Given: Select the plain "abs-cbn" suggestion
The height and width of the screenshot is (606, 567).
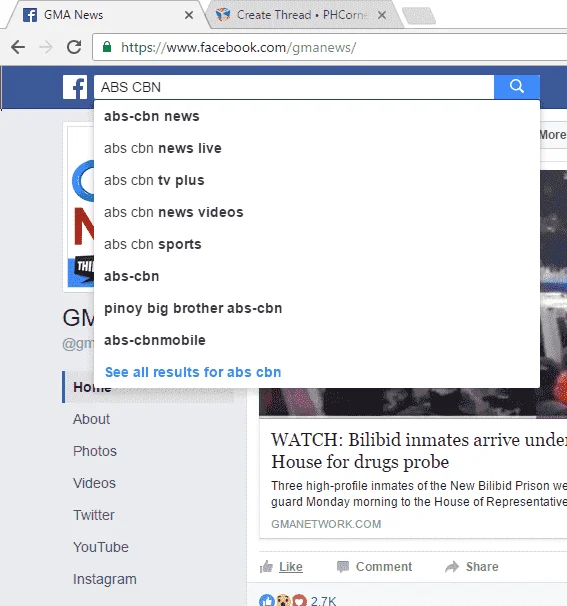Looking at the screenshot, I should tap(317, 277).
